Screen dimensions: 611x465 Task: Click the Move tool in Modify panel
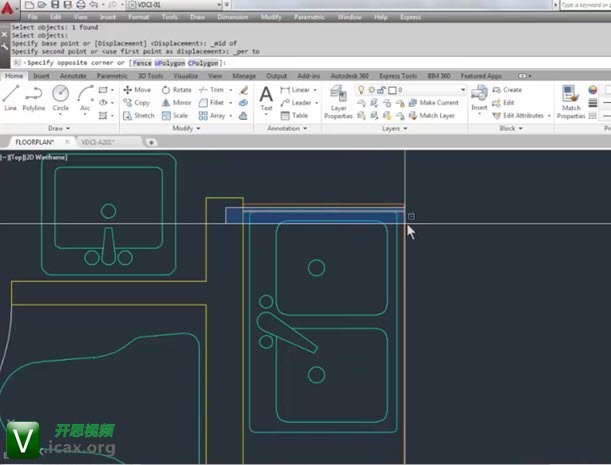click(x=136, y=90)
